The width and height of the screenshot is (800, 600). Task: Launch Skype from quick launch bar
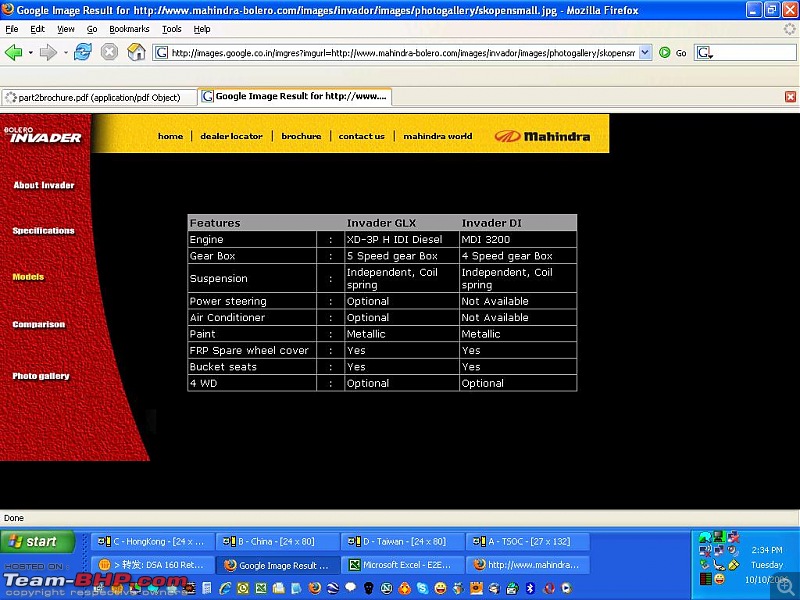pos(422,588)
